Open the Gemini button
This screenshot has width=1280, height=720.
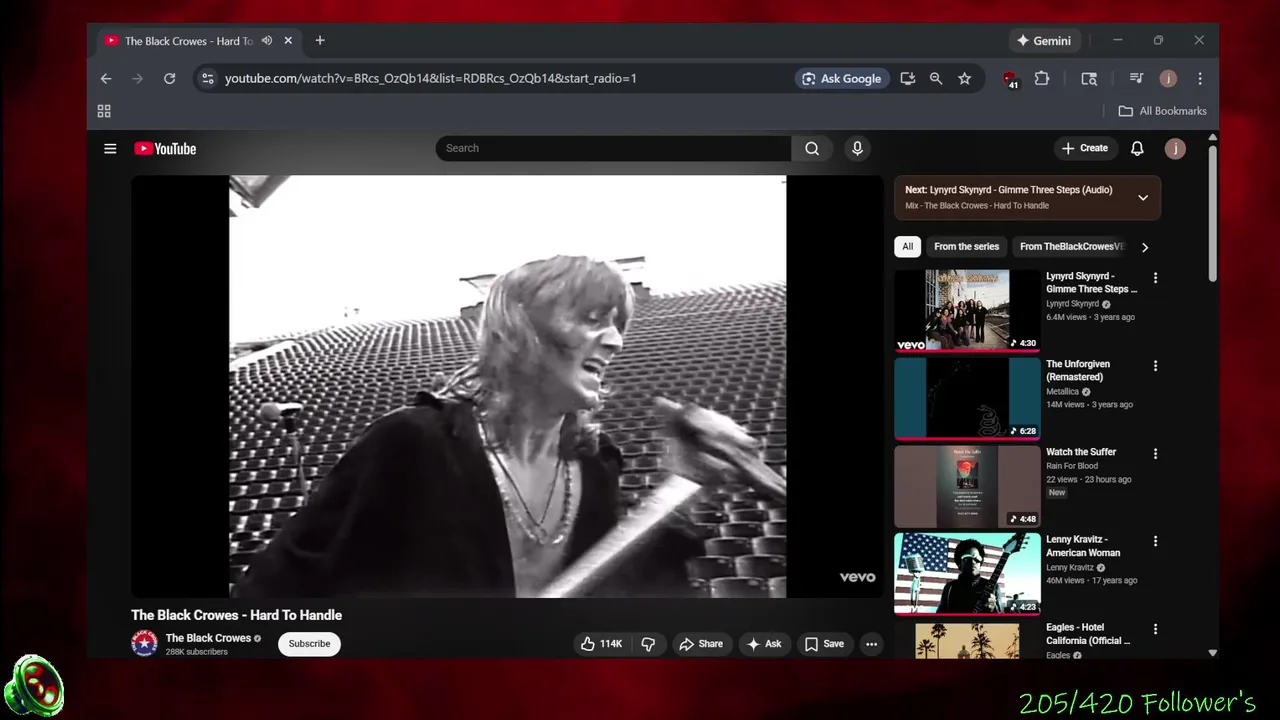(x=1043, y=41)
